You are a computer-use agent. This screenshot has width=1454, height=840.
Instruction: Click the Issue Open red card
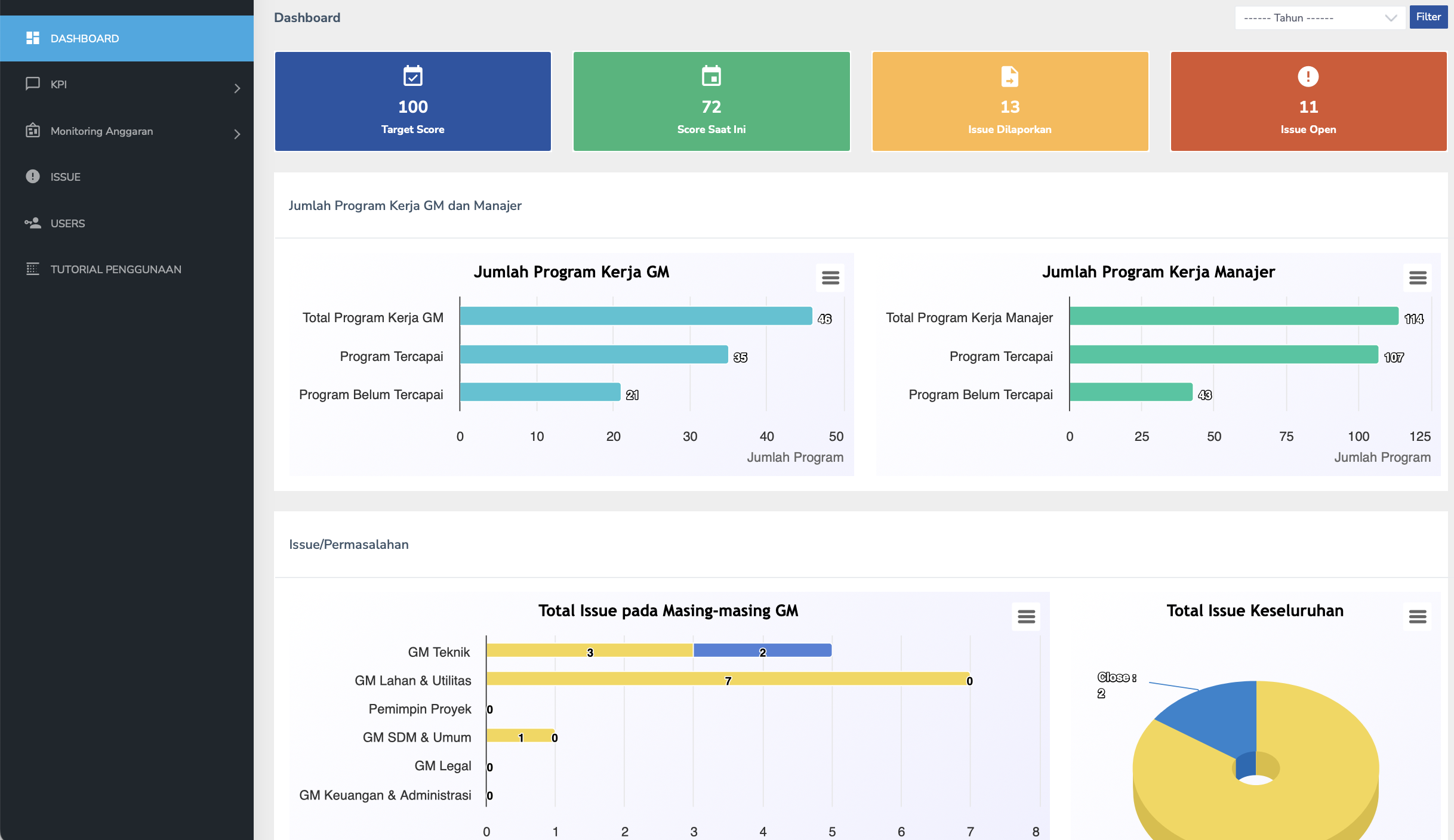[x=1308, y=101]
